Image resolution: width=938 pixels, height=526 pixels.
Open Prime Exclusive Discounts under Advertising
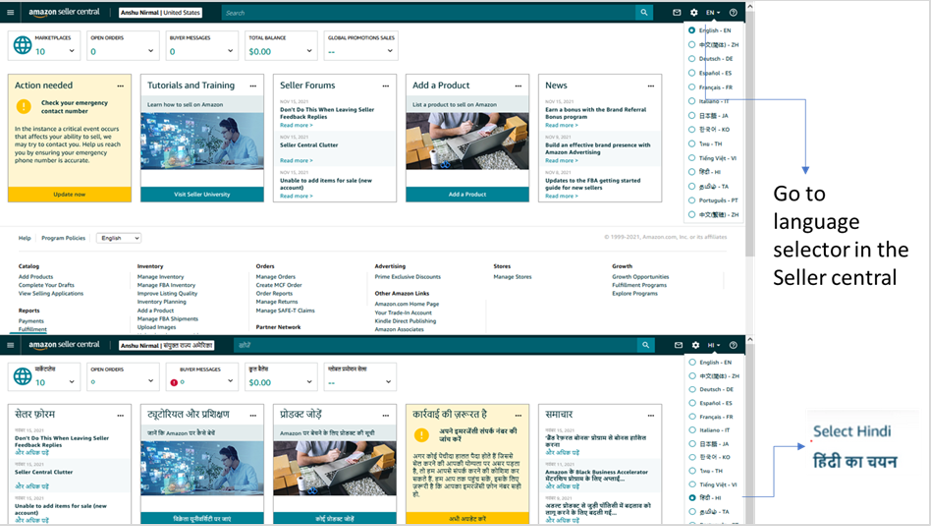pos(407,277)
